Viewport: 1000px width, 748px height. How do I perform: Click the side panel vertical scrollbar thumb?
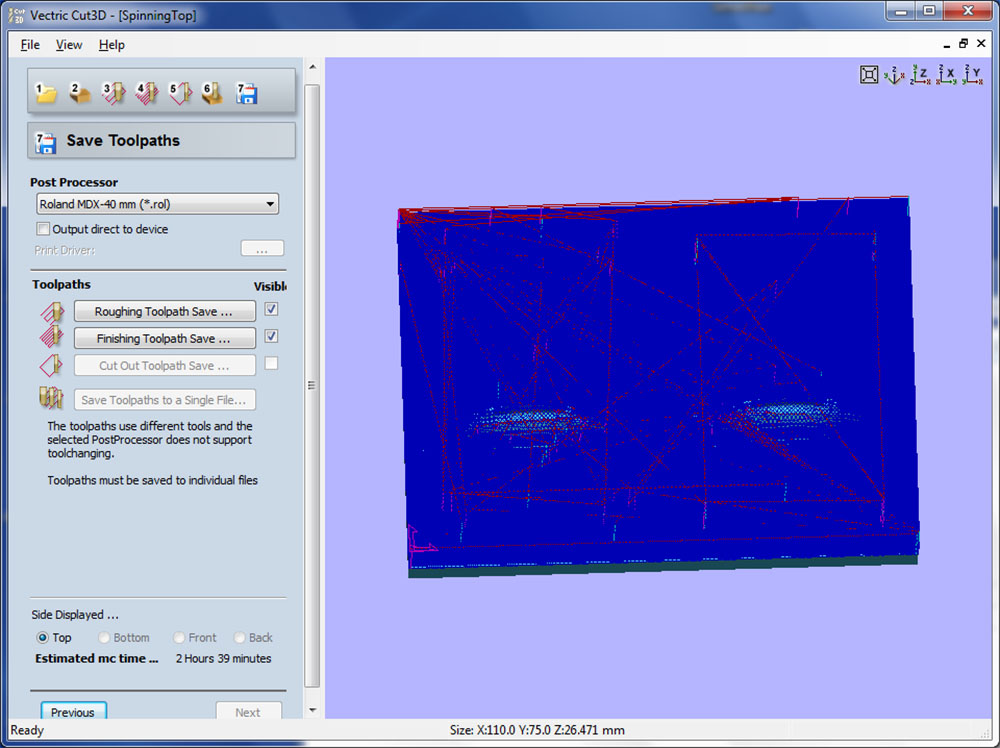(312, 385)
